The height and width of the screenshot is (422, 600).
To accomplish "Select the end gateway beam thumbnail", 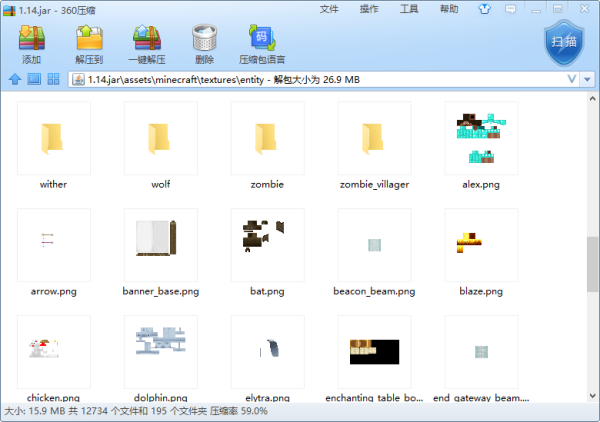I will [x=481, y=352].
